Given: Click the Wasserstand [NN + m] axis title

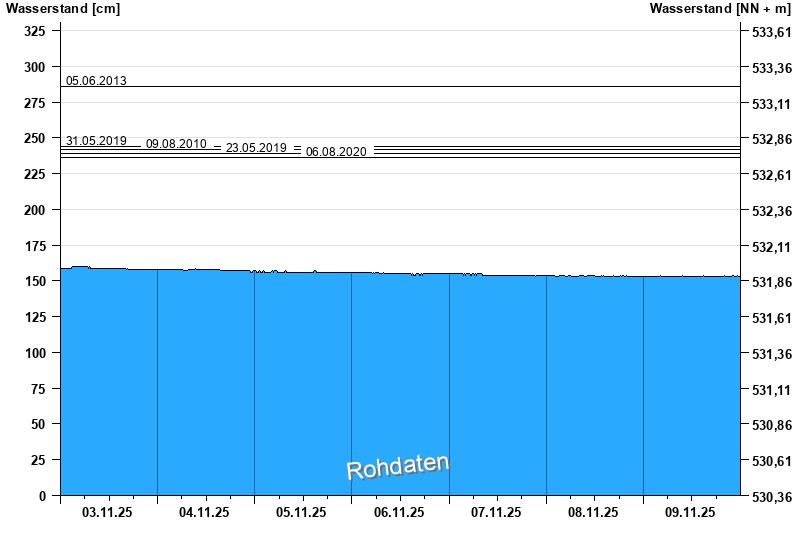Looking at the screenshot, I should (720, 9).
